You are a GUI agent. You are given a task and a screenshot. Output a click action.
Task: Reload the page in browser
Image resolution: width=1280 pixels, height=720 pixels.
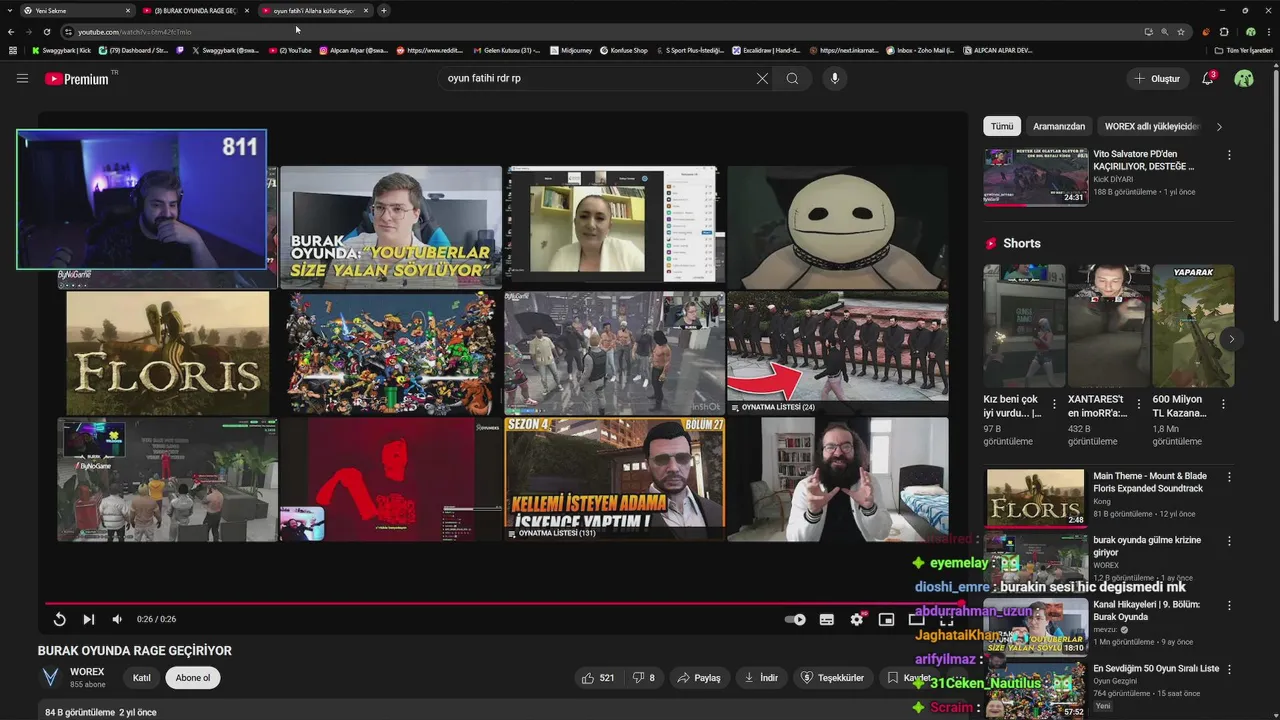click(x=46, y=32)
